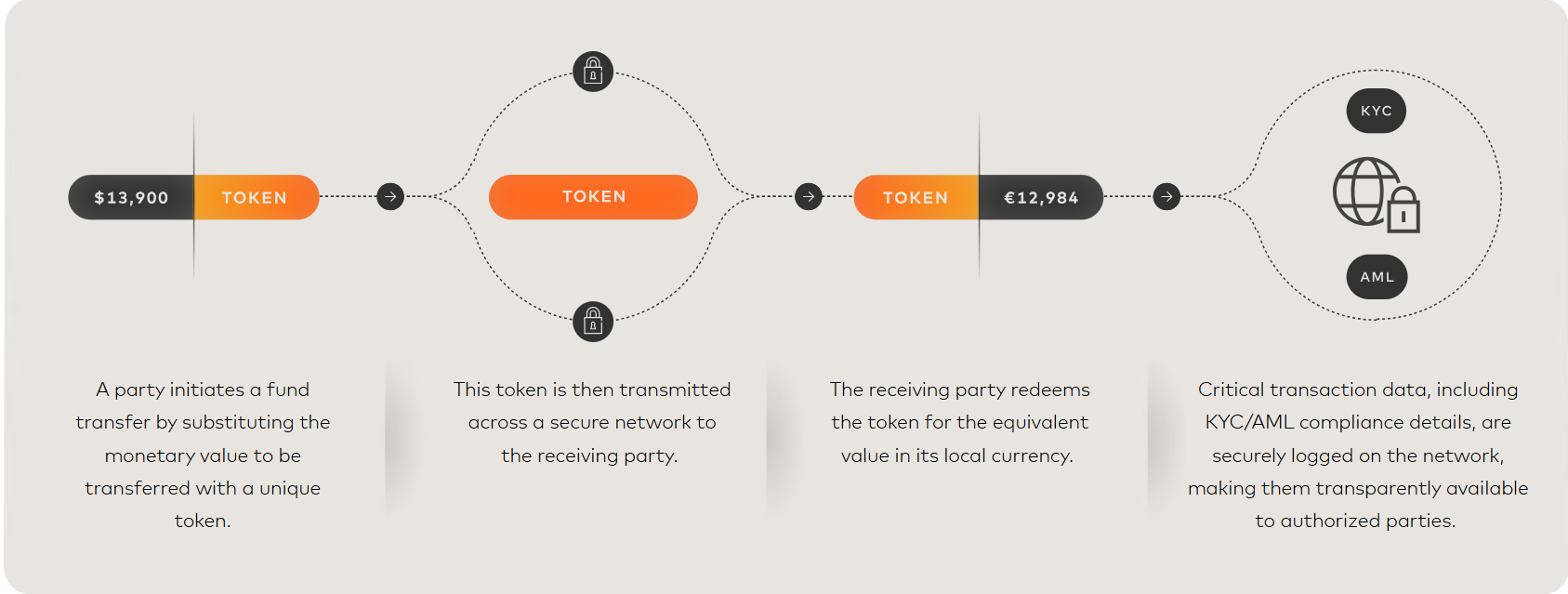
Task: Click the small padlock overlapping the globe
Action: click(x=1403, y=211)
